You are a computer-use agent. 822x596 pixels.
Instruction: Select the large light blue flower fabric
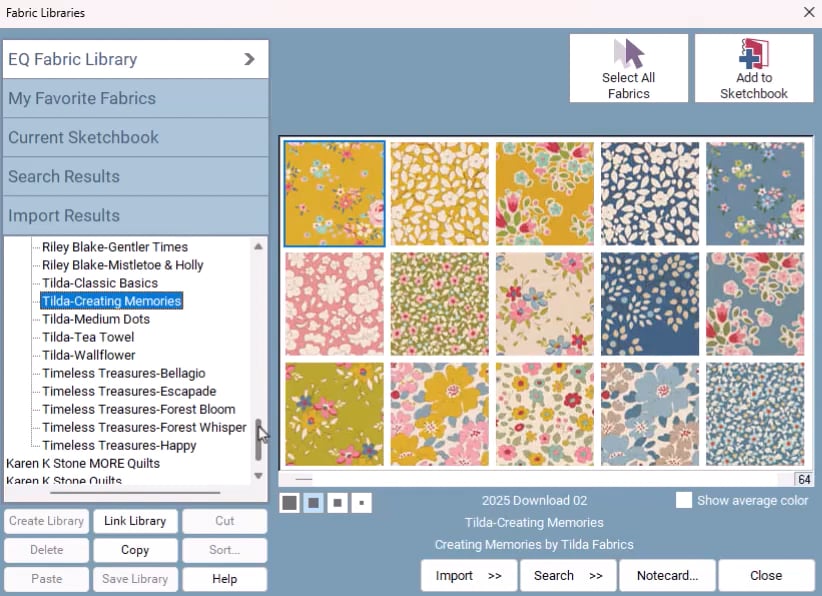click(650, 414)
